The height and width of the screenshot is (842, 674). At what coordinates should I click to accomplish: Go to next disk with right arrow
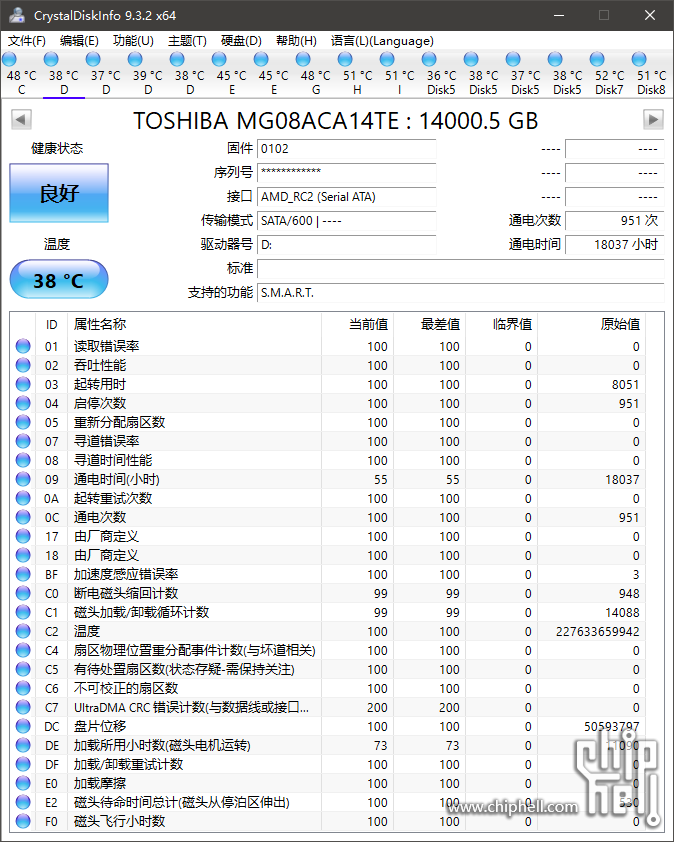point(653,119)
